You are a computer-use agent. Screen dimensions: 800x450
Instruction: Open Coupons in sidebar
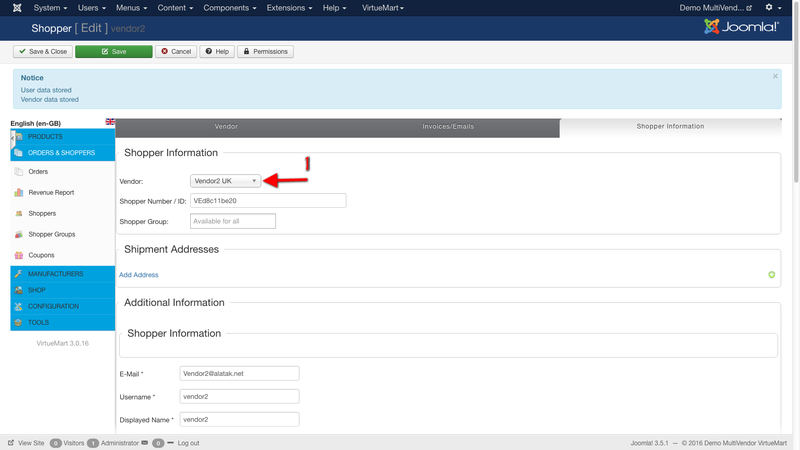(x=41, y=255)
